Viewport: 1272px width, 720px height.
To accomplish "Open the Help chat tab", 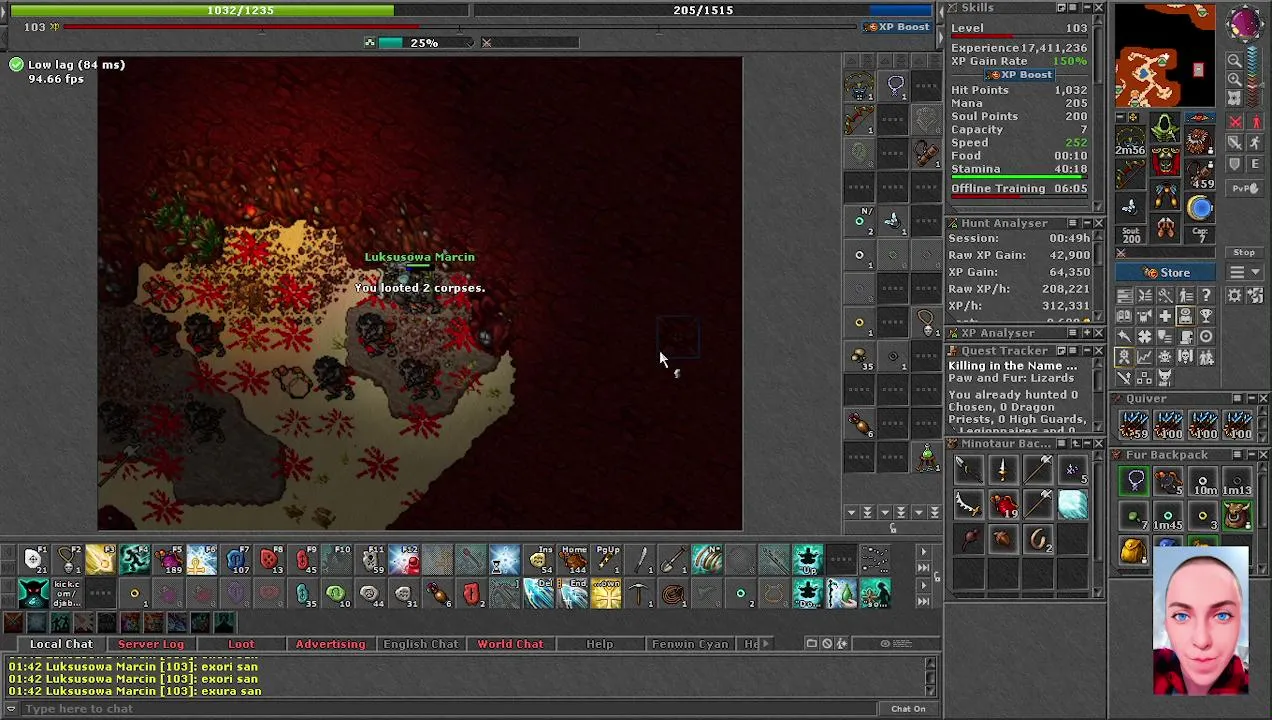I will point(600,644).
